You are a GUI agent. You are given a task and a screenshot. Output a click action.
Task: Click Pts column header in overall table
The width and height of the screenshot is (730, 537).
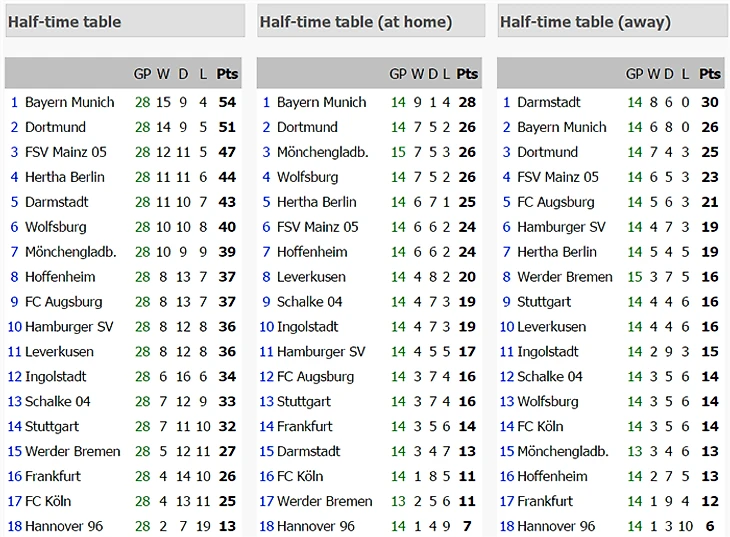228,74
